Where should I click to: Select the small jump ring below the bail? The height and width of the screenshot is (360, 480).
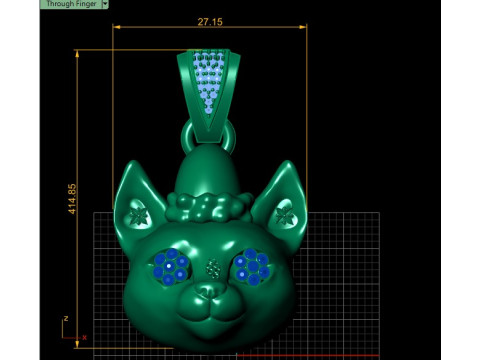point(208,137)
